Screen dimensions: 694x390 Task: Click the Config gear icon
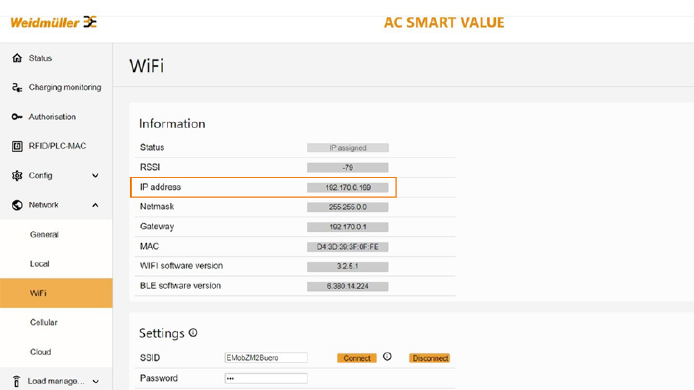[17, 176]
